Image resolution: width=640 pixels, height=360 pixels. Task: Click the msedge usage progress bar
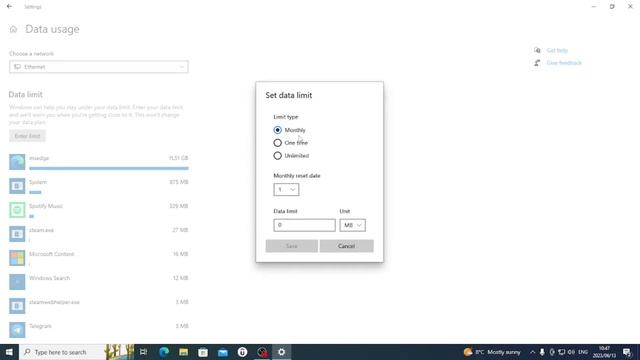tap(109, 168)
